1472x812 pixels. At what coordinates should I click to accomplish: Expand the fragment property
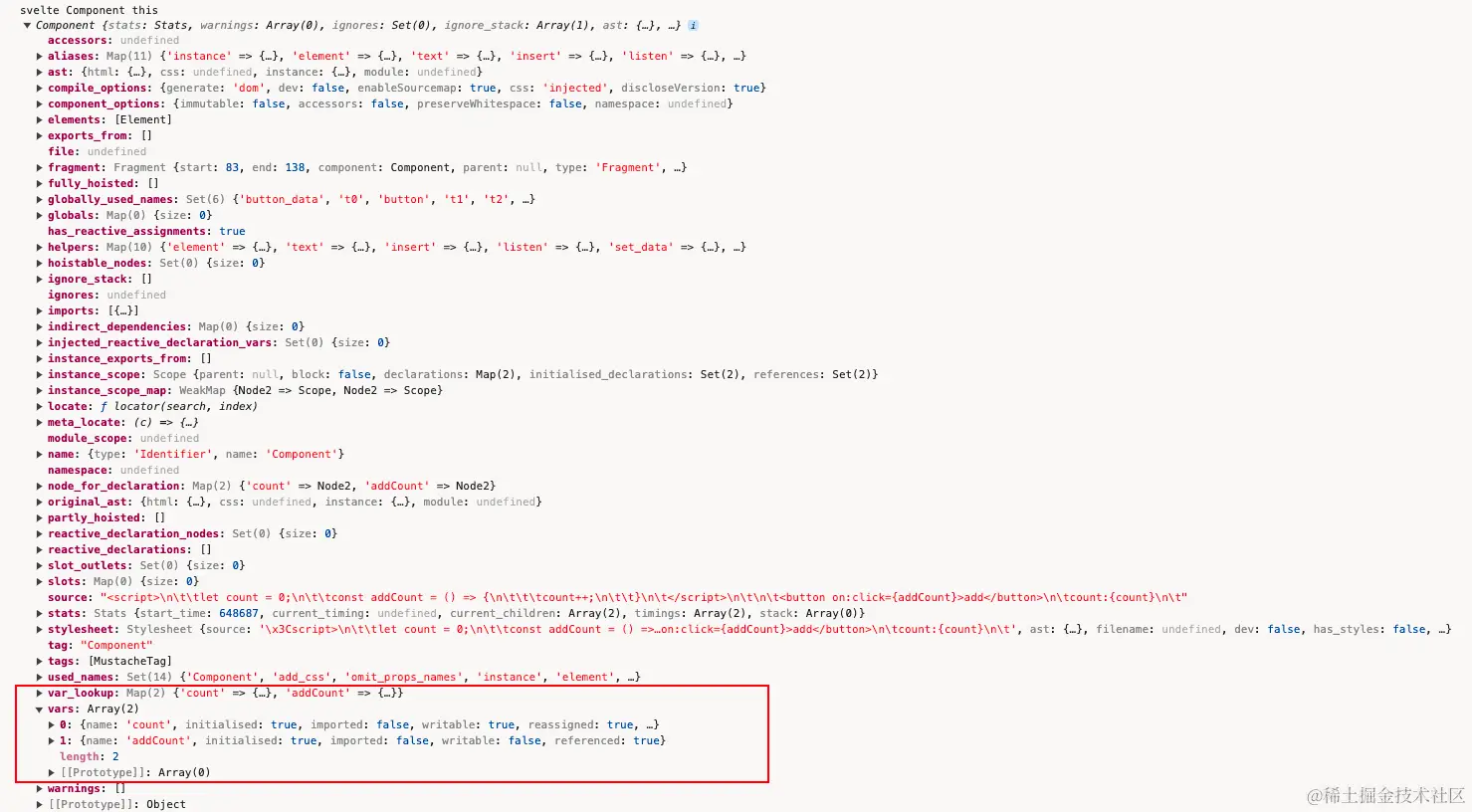[39, 168]
